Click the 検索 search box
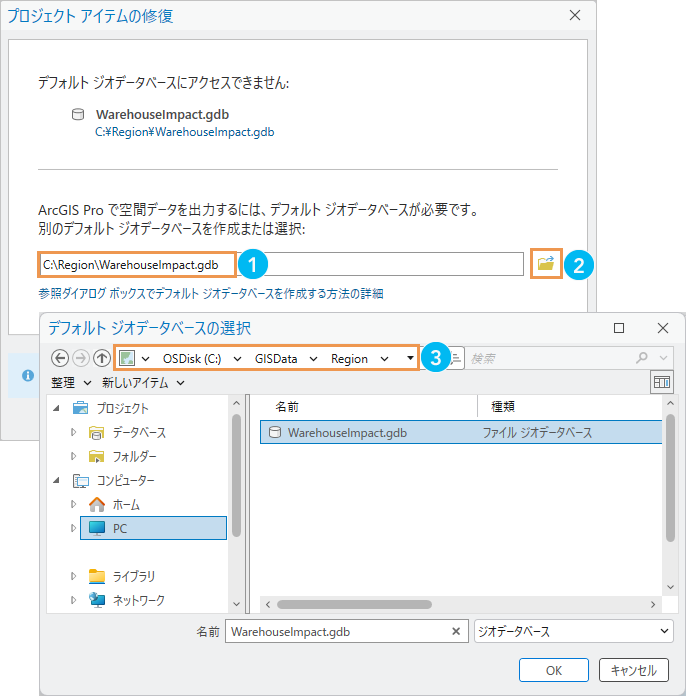Viewport: 686px width, 696px height. 549,358
